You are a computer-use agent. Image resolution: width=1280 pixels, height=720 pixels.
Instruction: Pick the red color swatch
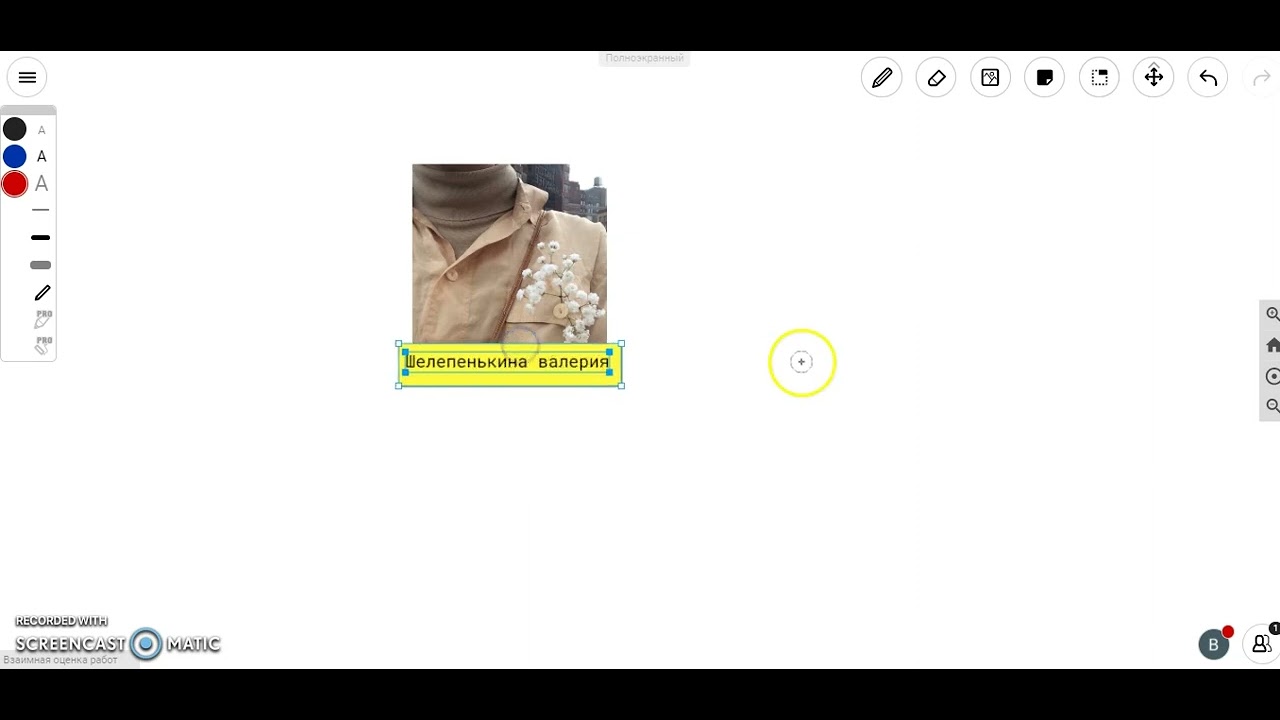[14, 184]
